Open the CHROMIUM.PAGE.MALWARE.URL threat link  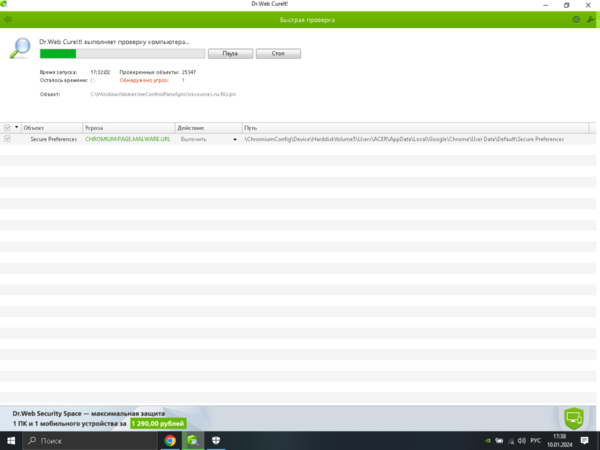click(x=127, y=139)
